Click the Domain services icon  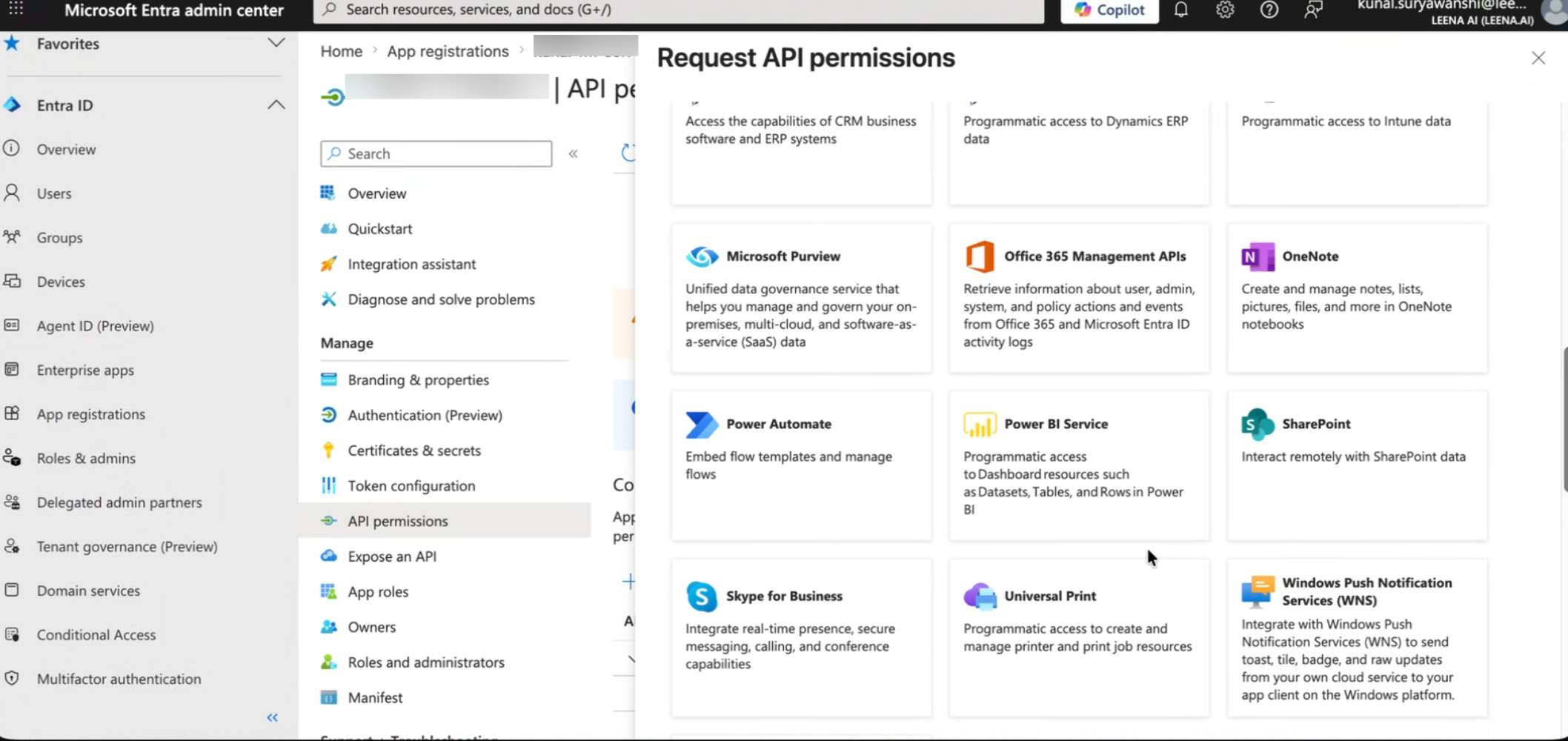[x=12, y=590]
